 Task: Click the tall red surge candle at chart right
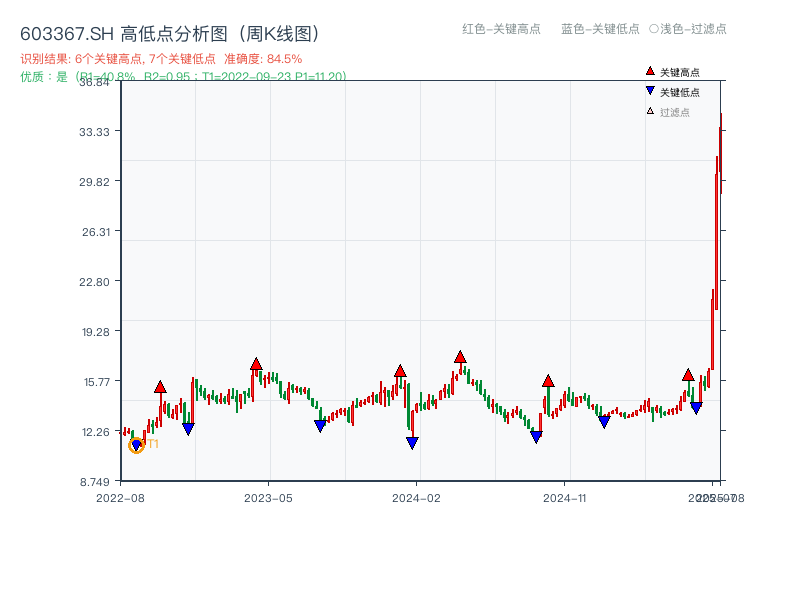[x=717, y=232]
